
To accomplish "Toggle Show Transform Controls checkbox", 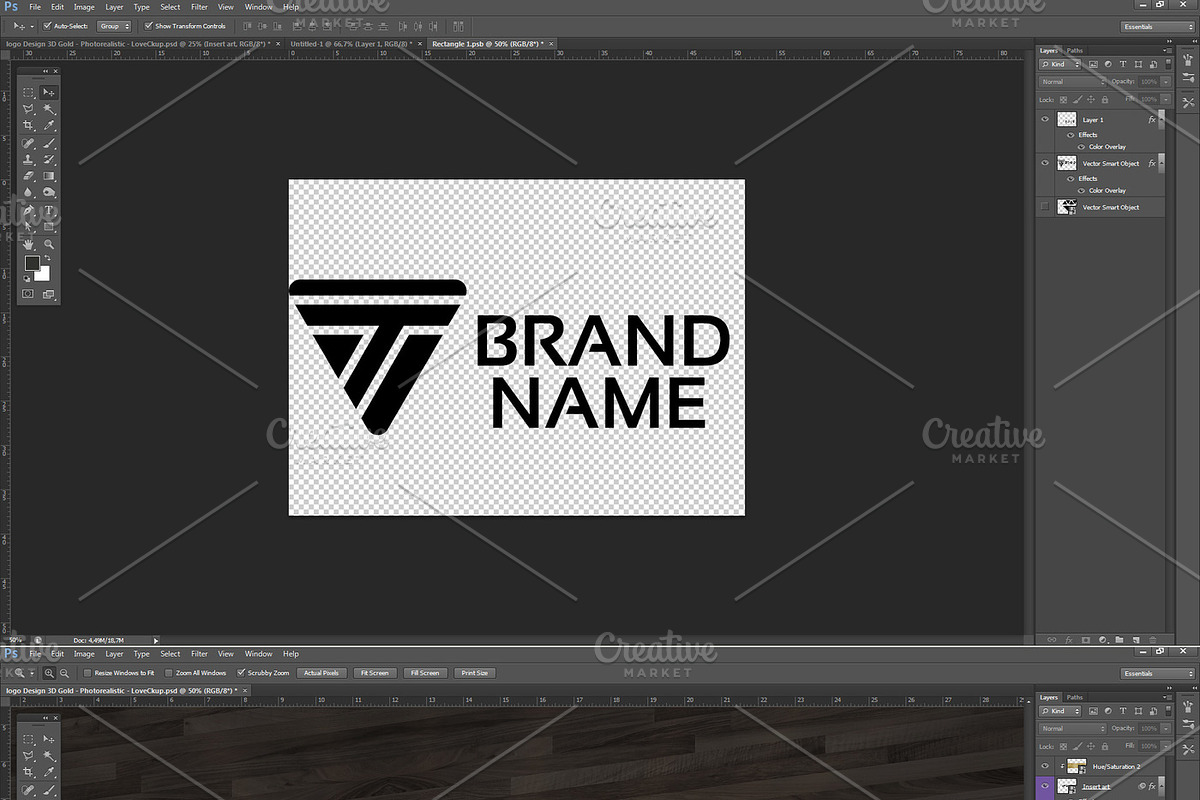I will tap(149, 26).
